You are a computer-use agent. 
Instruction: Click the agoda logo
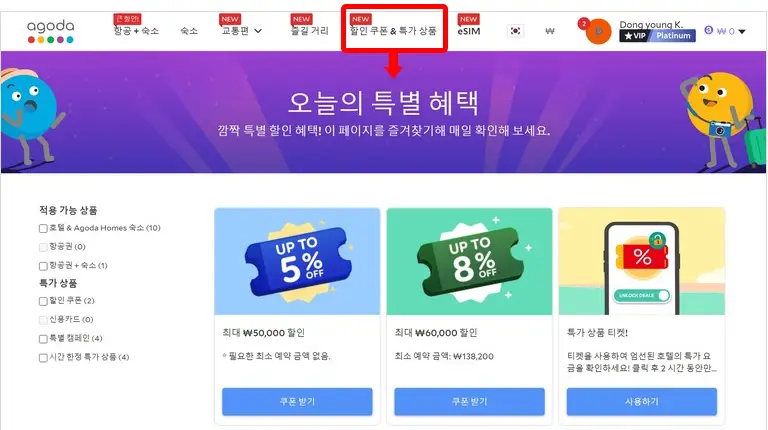[x=50, y=31]
